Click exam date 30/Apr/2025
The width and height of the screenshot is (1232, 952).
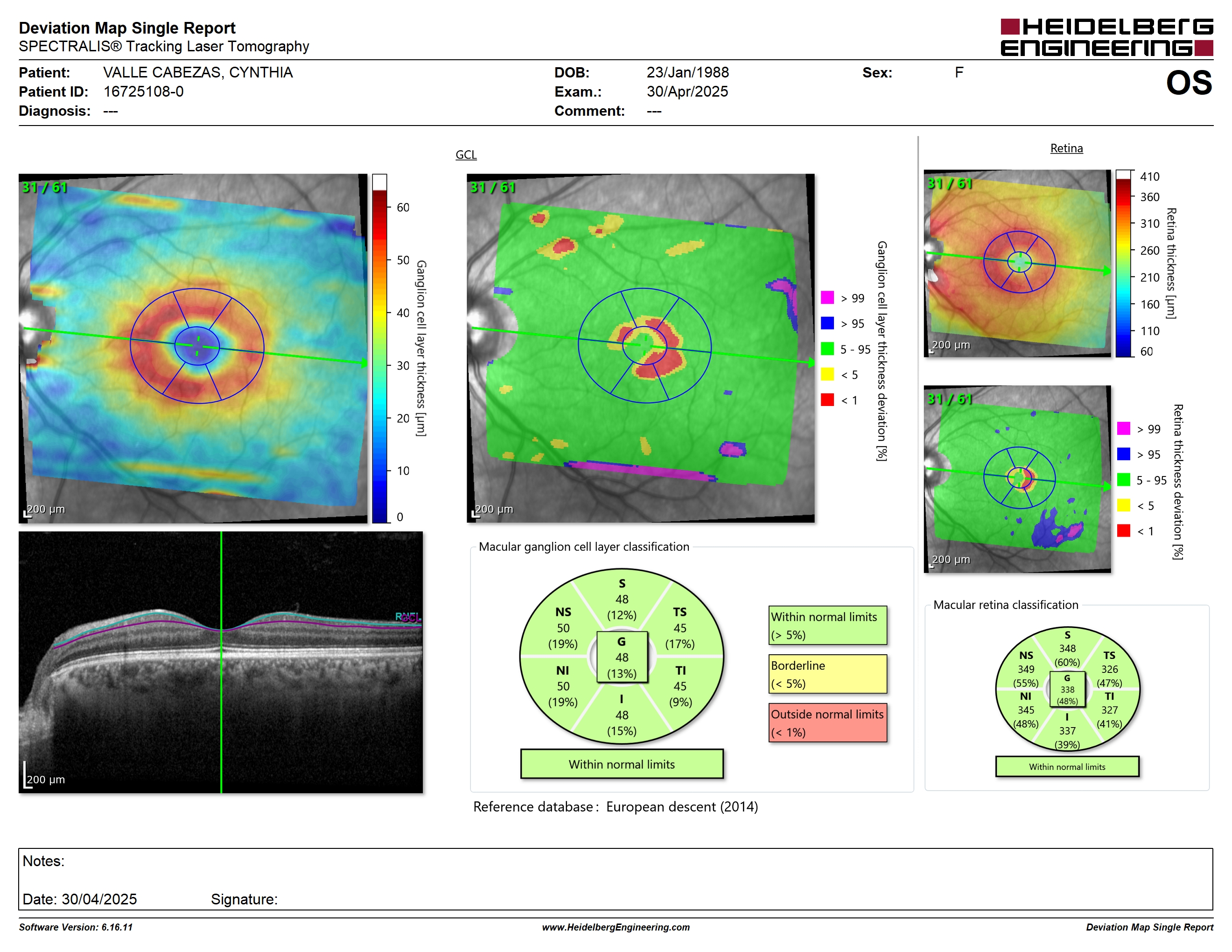[687, 91]
